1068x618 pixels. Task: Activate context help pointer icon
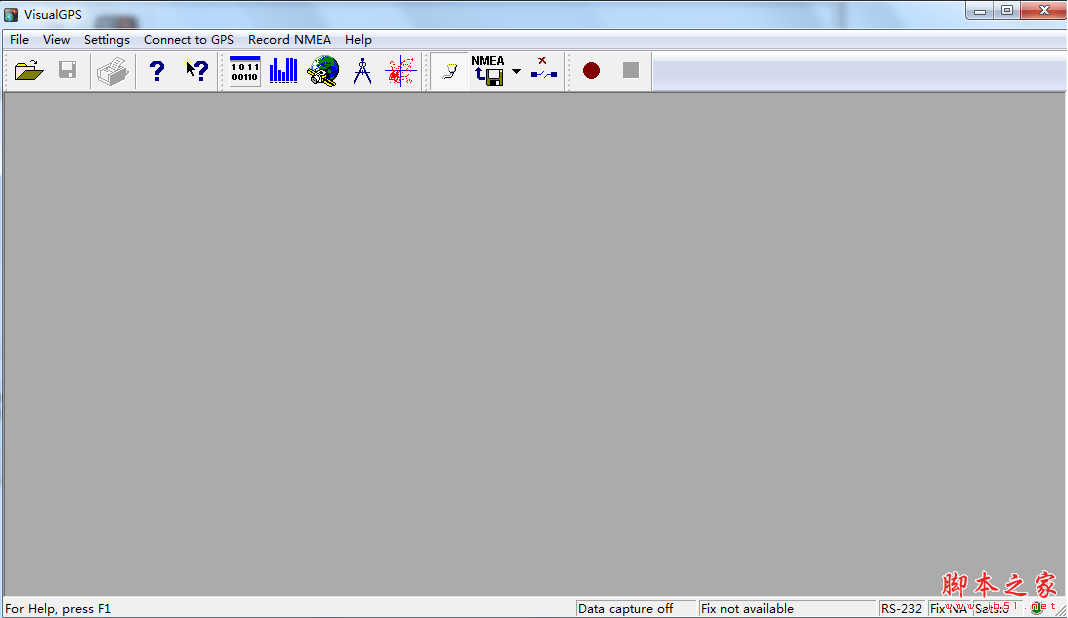(x=197, y=70)
